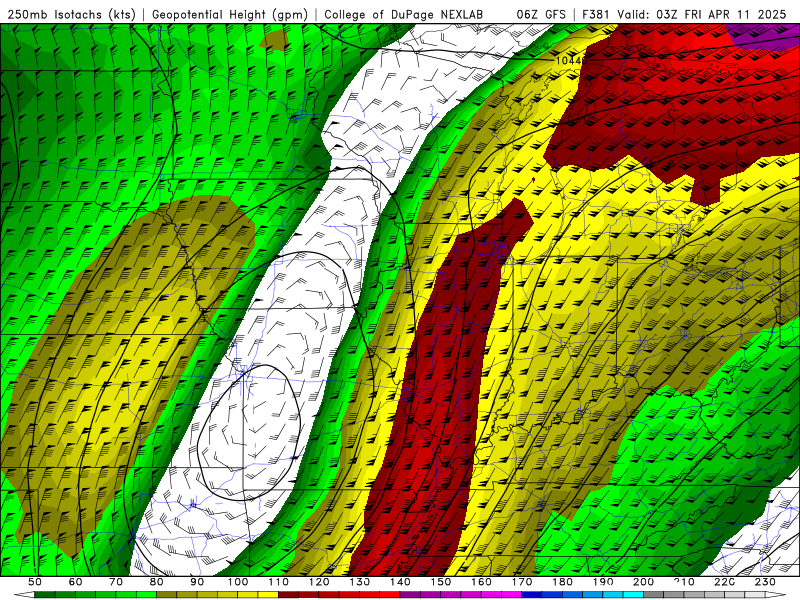Click the '200' legend value
The height and width of the screenshot is (600, 800).
click(644, 582)
